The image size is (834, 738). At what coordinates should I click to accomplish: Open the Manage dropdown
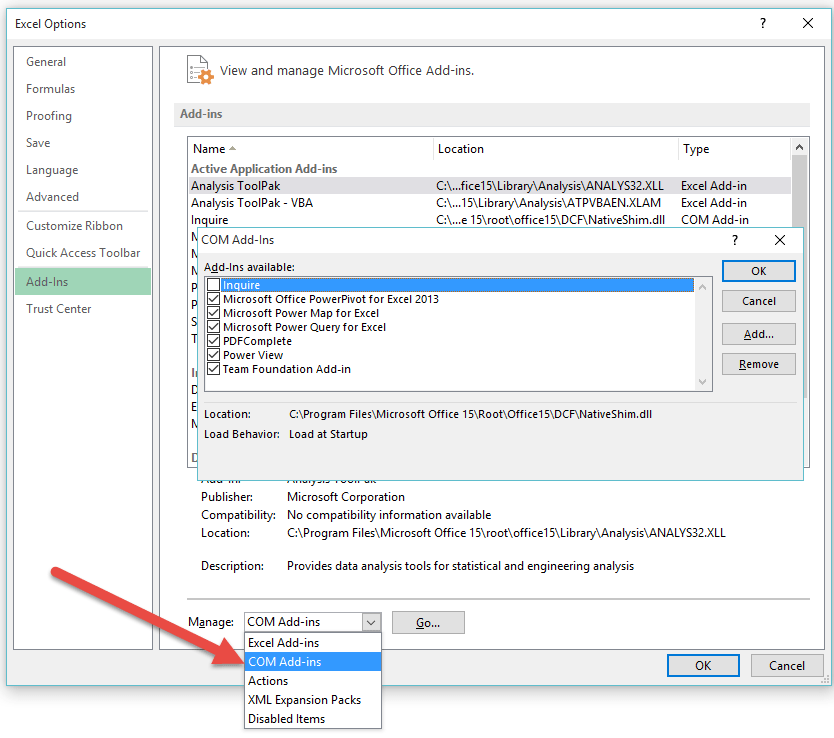tap(370, 622)
